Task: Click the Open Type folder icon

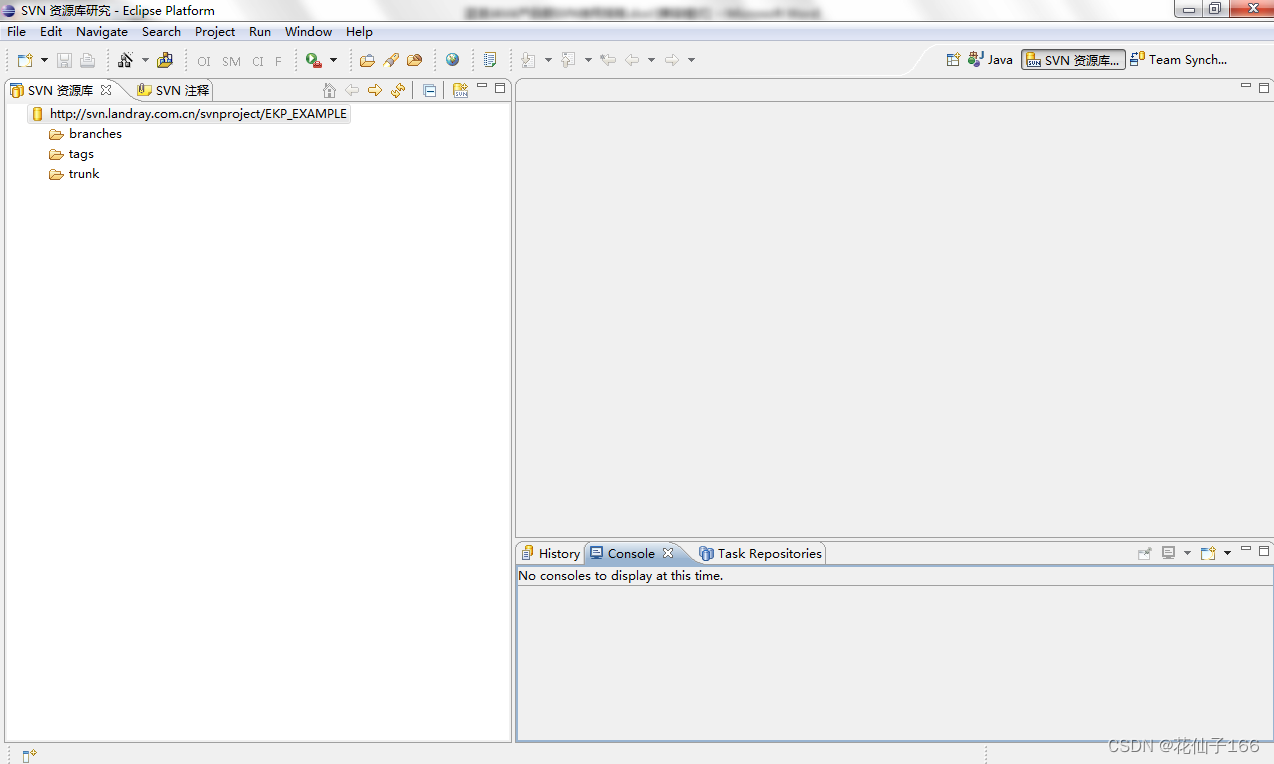Action: [367, 60]
